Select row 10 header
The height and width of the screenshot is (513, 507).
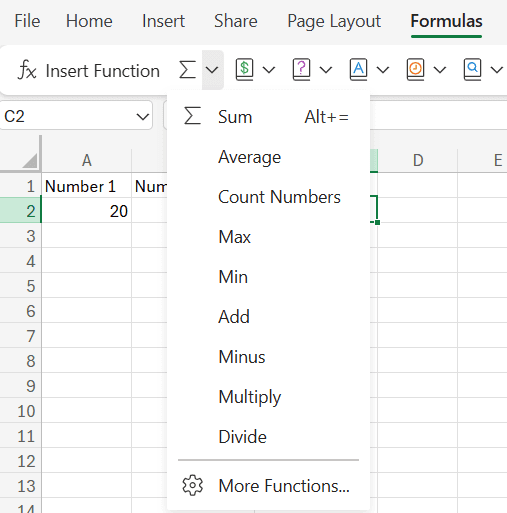coord(21,411)
